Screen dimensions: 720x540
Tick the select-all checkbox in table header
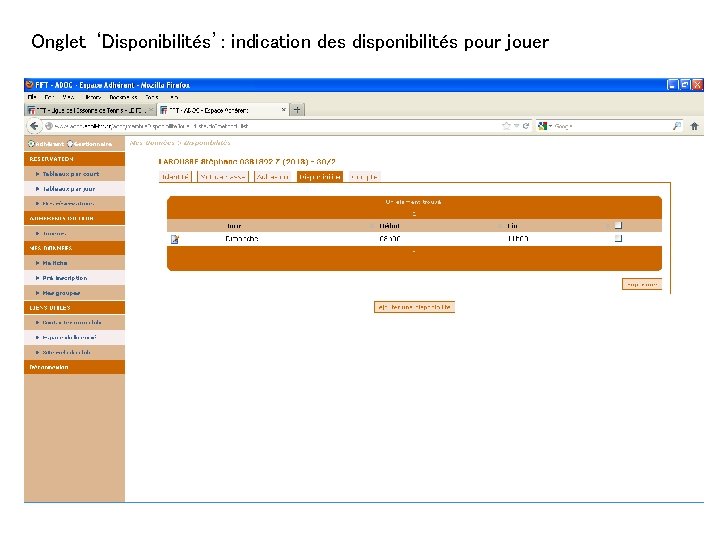click(618, 225)
